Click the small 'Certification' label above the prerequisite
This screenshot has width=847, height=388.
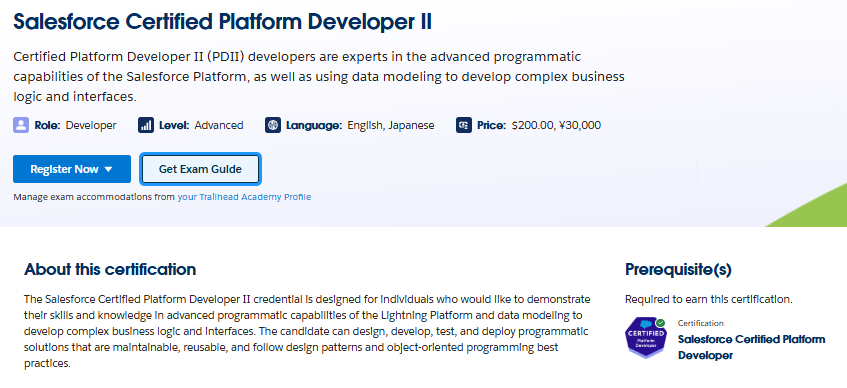pos(701,323)
